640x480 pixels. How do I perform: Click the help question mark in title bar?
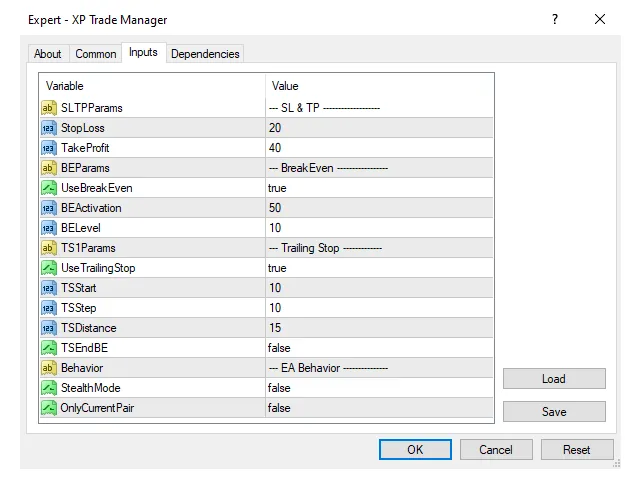tap(555, 19)
